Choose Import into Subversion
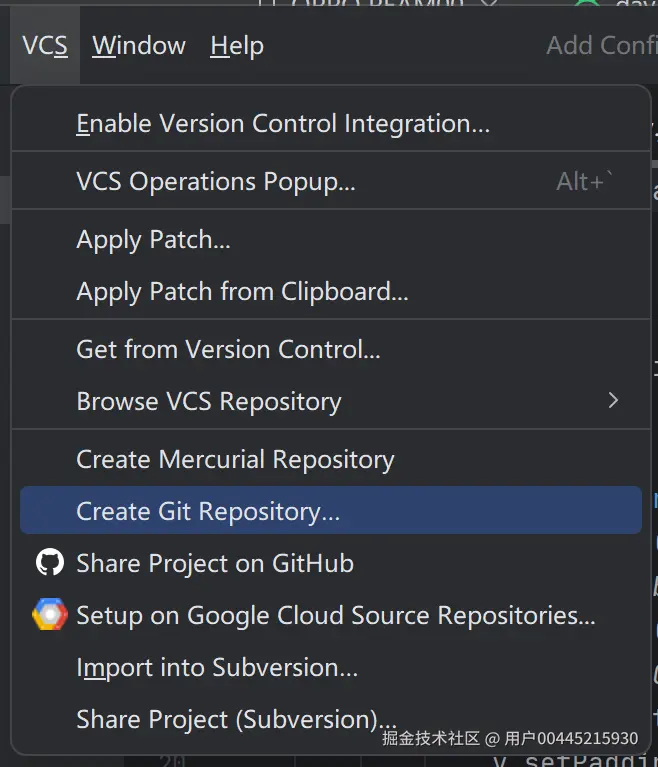Viewport: 658px width, 767px height. 217,668
